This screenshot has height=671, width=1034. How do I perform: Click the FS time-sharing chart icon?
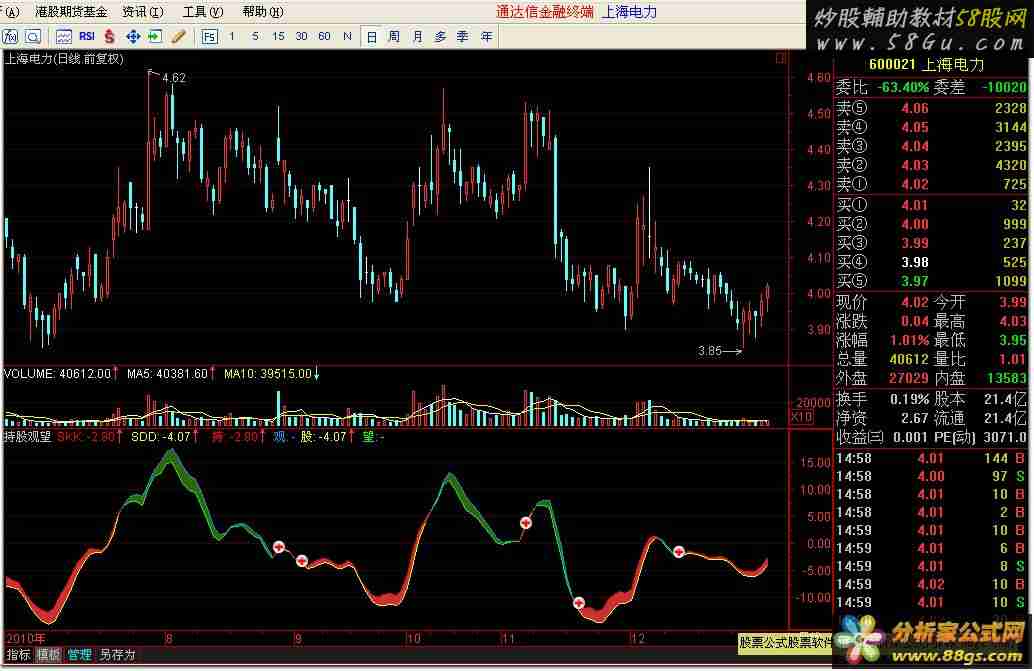tap(209, 37)
